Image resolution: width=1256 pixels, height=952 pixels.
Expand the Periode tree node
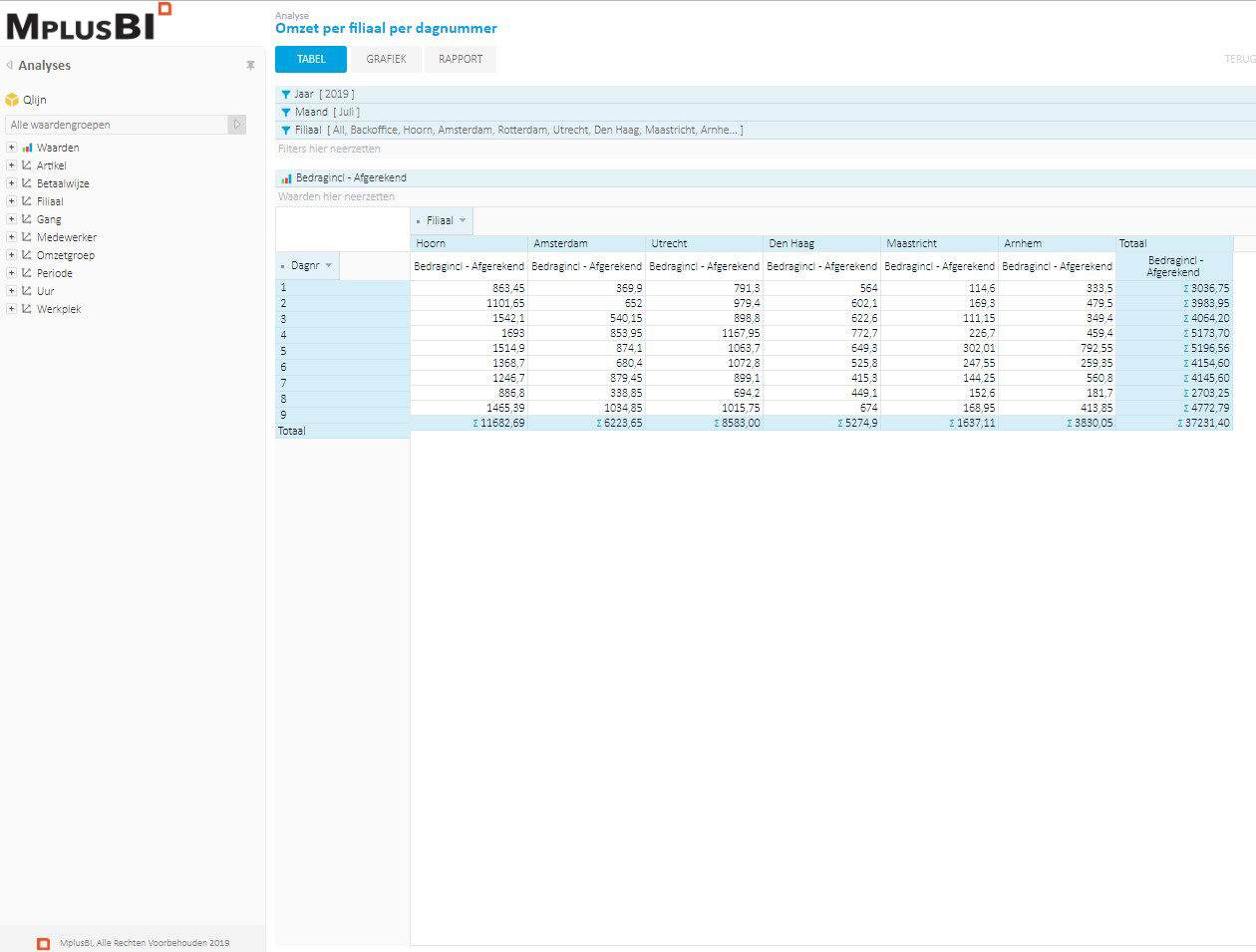tap(11, 273)
